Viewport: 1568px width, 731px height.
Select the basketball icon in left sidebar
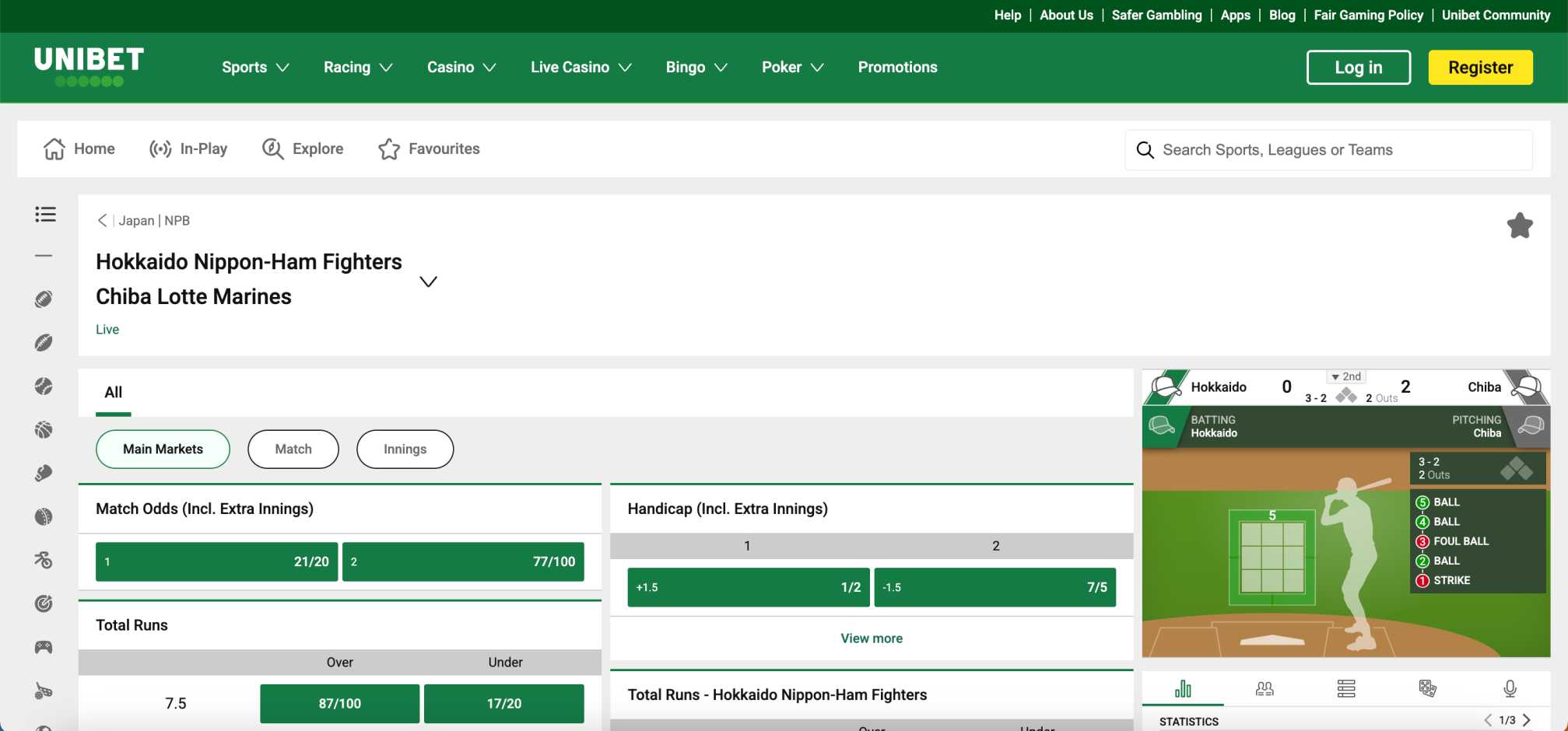pyautogui.click(x=44, y=430)
